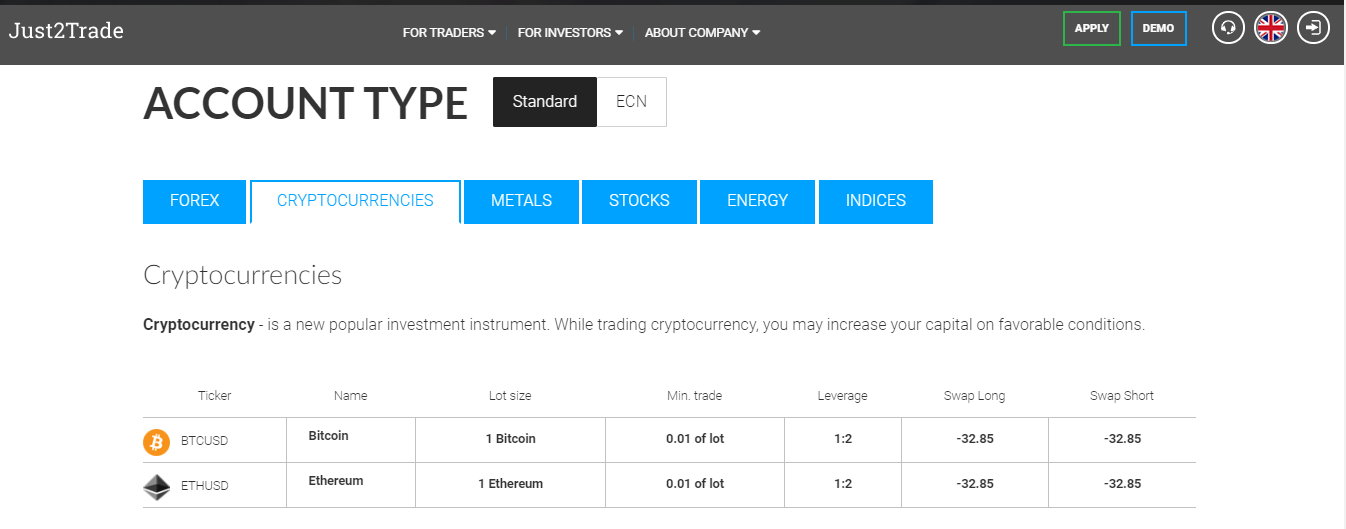Click the Account Type page heading
The image size is (1346, 529).
pos(305,103)
